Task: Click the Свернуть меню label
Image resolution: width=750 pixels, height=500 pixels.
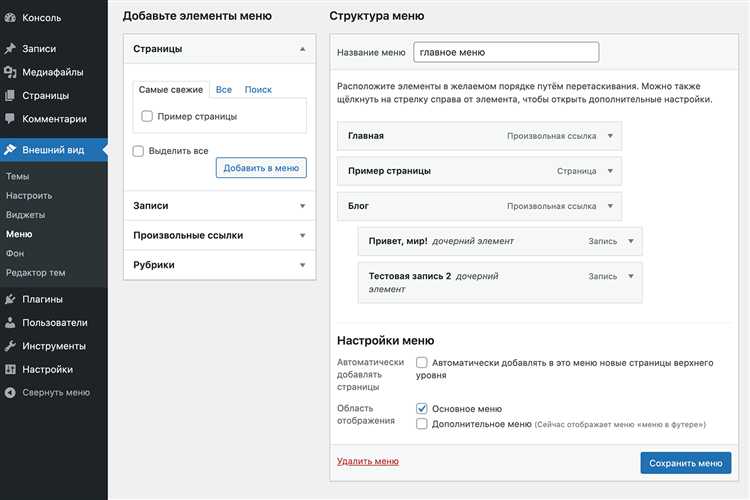Action: (x=56, y=392)
